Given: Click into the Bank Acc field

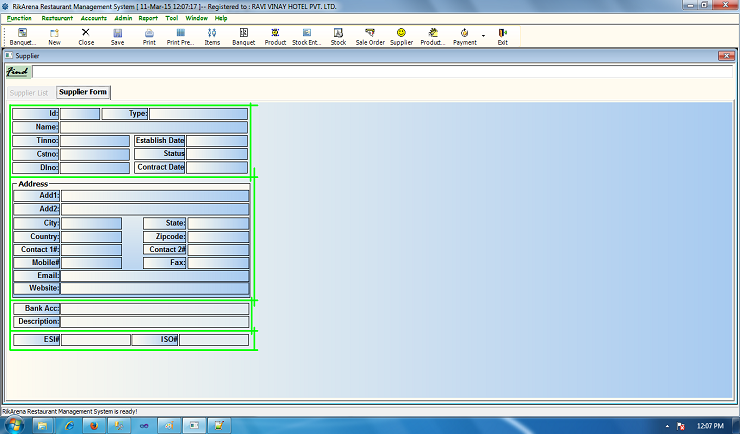Looking at the screenshot, I should point(154,308).
